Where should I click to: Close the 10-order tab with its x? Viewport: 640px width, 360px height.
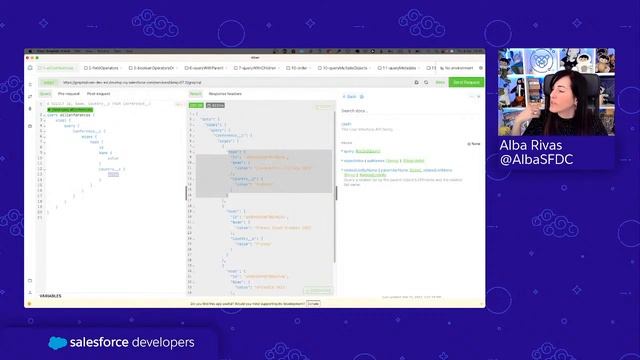click(x=311, y=68)
